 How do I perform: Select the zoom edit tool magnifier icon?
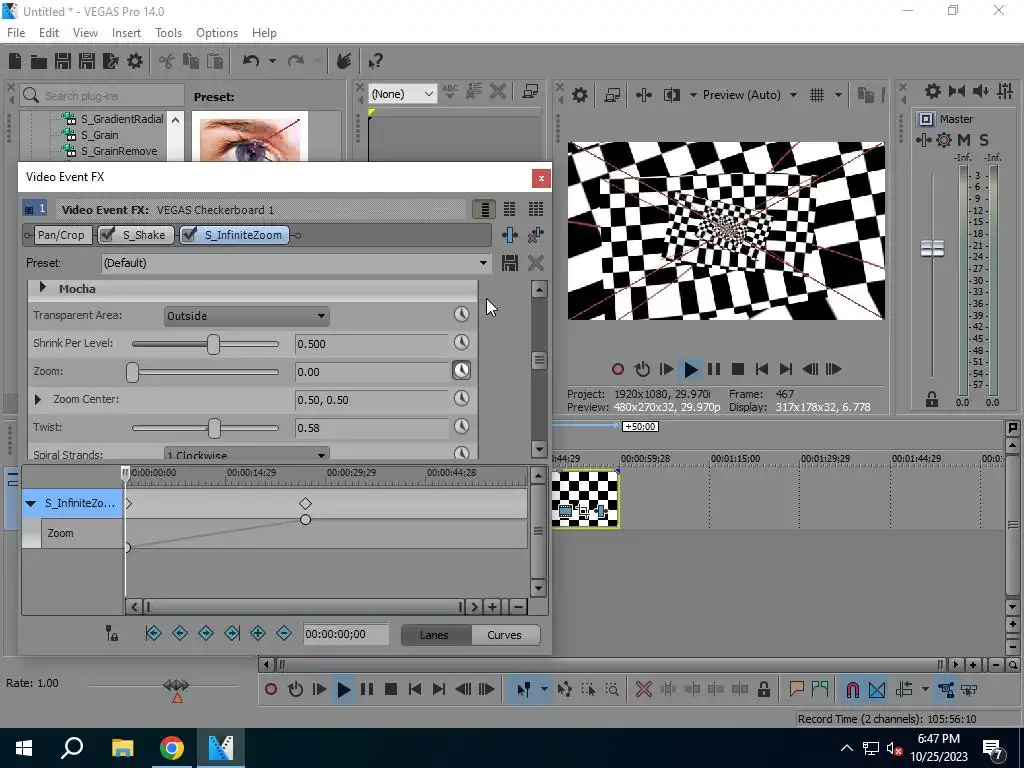(x=612, y=690)
